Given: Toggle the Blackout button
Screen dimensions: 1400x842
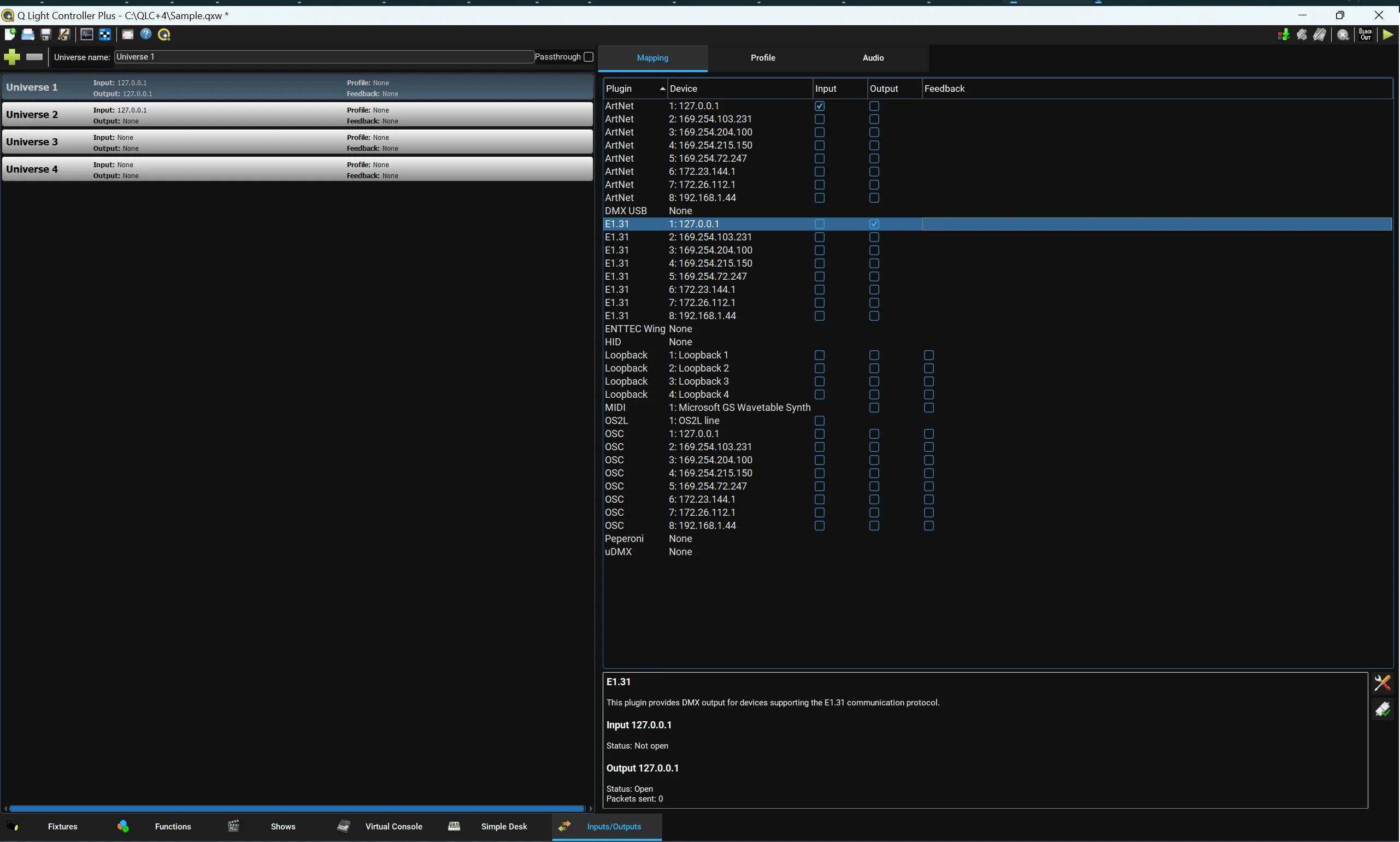Looking at the screenshot, I should [x=1366, y=34].
